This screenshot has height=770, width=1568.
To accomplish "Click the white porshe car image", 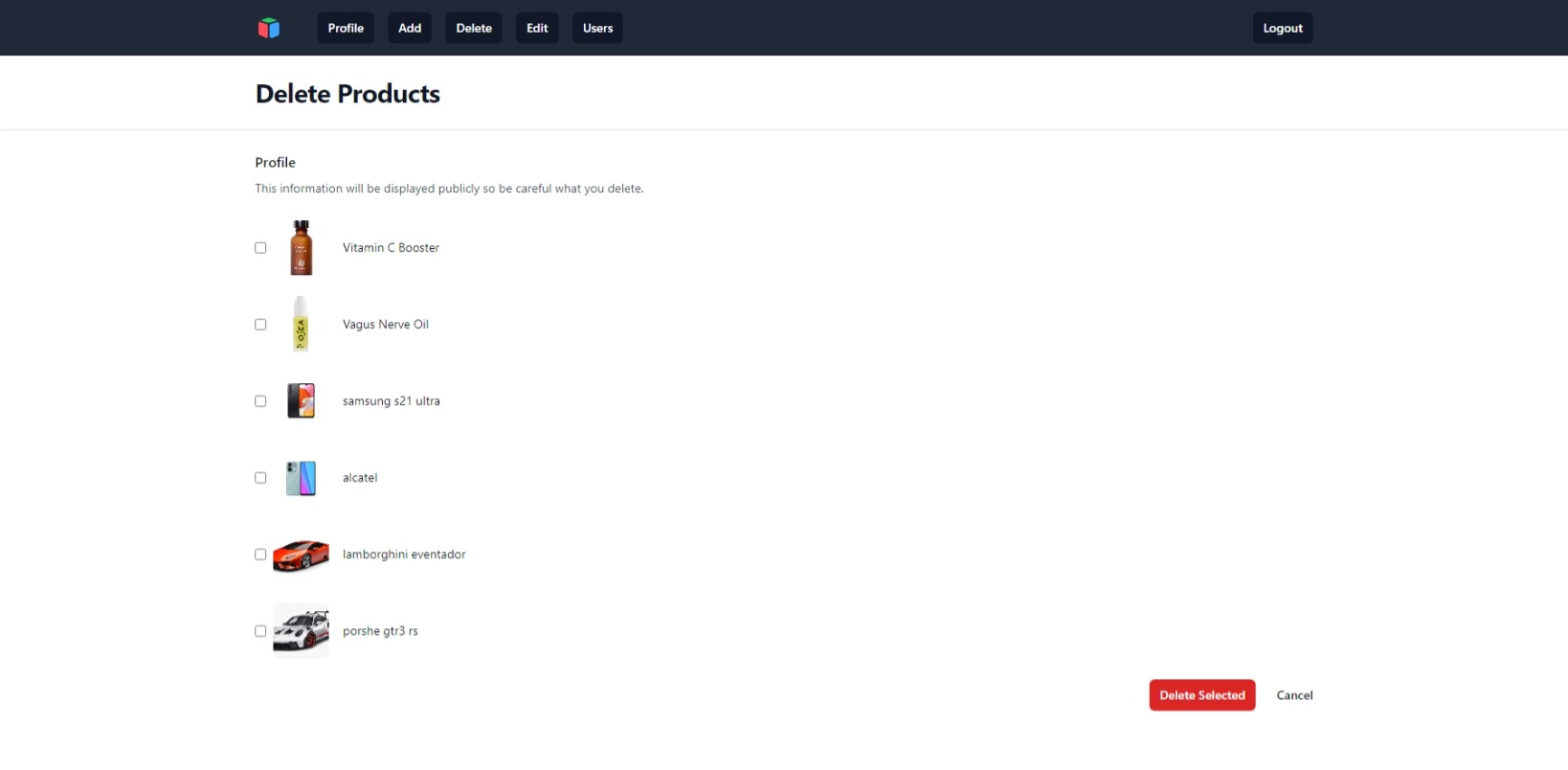I will pyautogui.click(x=301, y=631).
